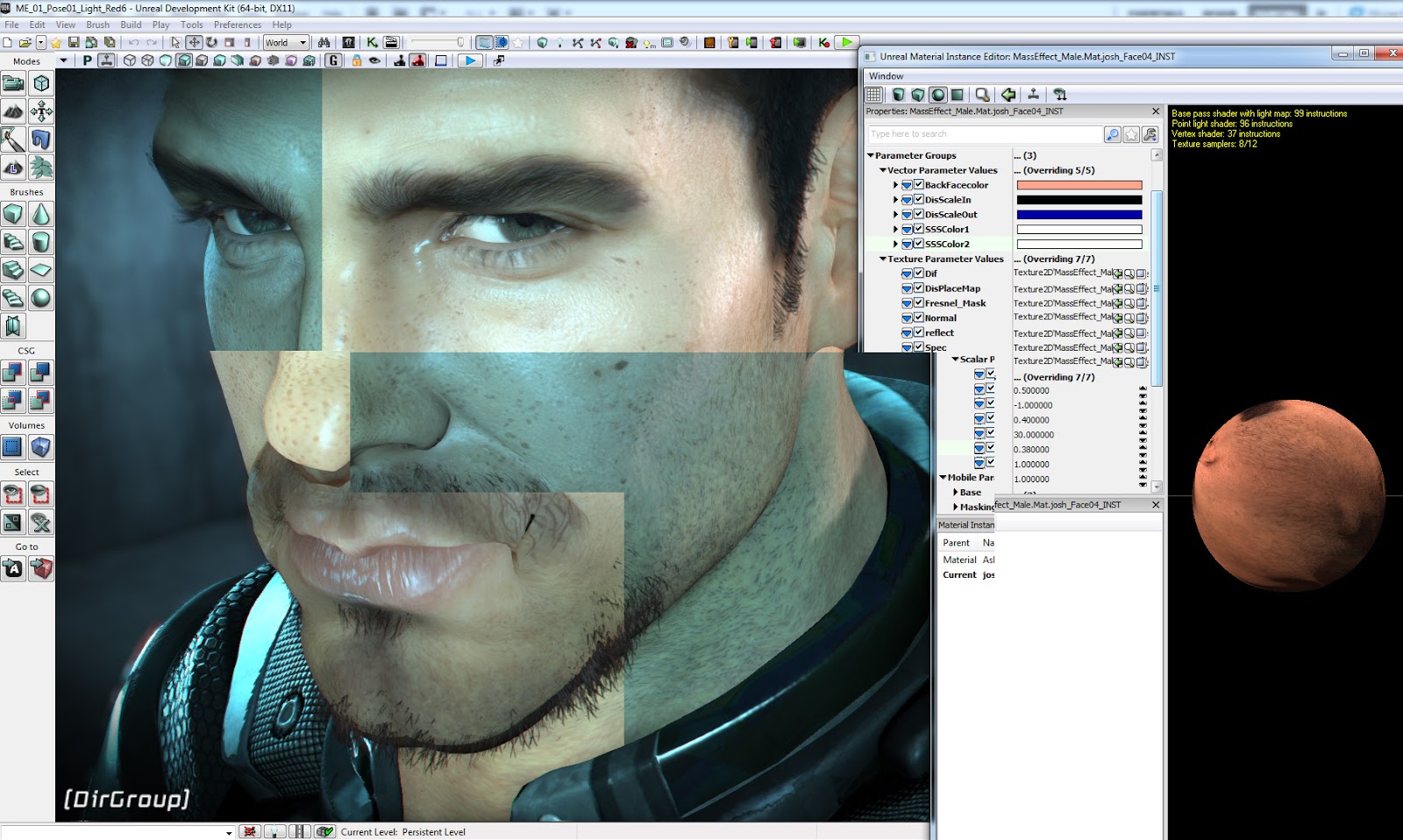This screenshot has width=1403, height=840.
Task: Click the Add Volume icon
Action: point(41,447)
